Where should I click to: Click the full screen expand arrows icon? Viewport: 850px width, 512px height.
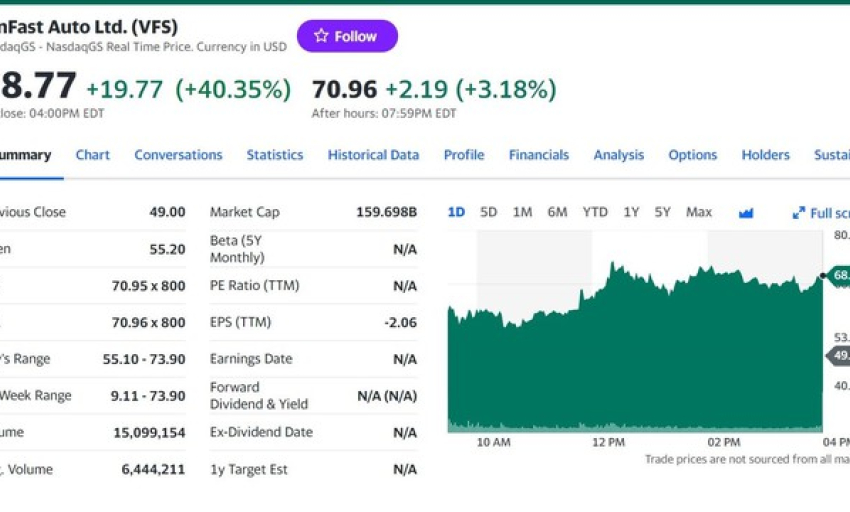799,213
